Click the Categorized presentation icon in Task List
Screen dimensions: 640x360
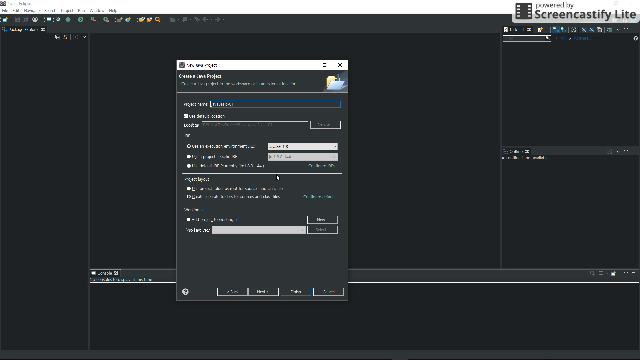556,30
